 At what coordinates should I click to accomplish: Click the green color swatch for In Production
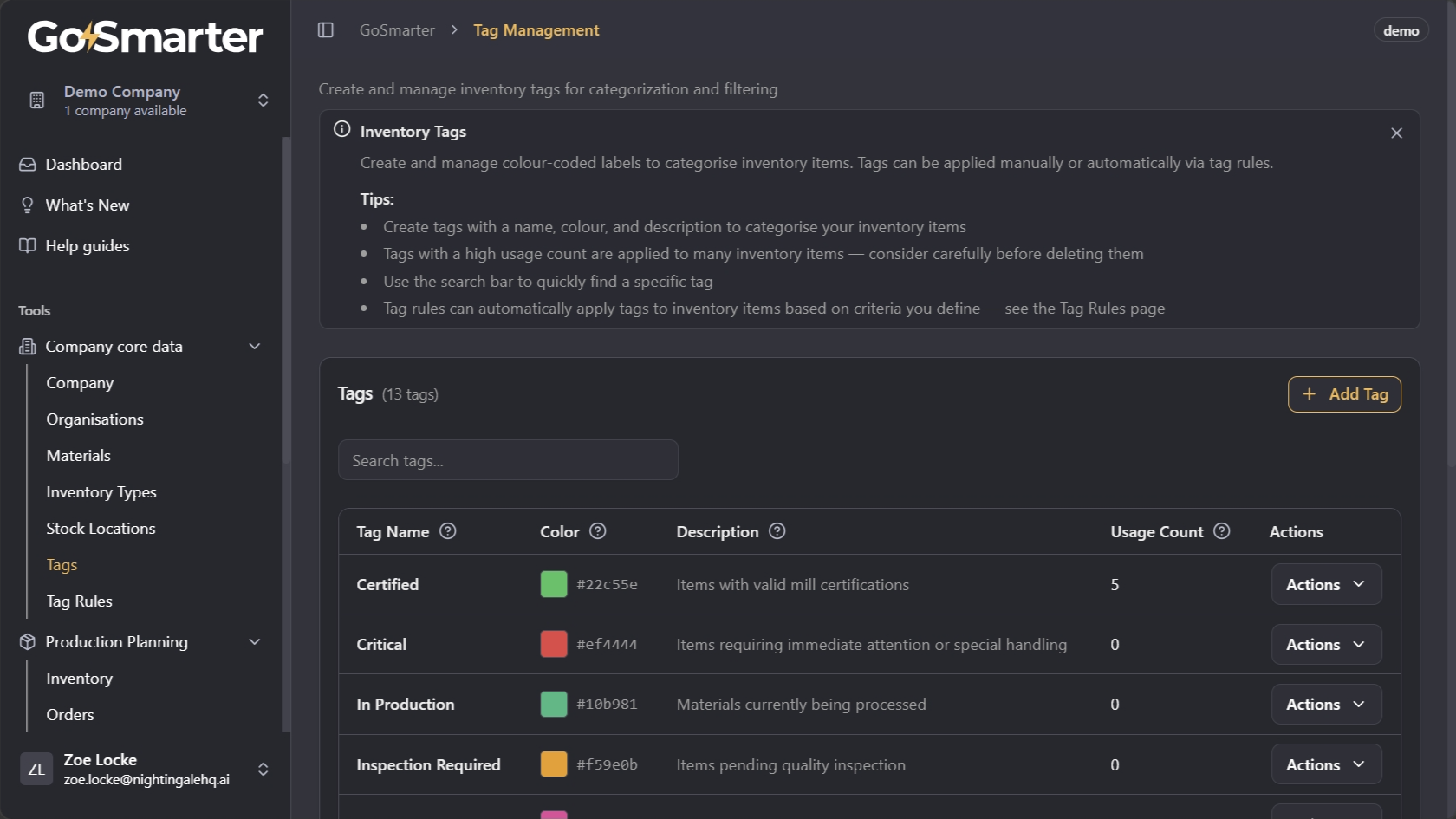pyautogui.click(x=554, y=704)
